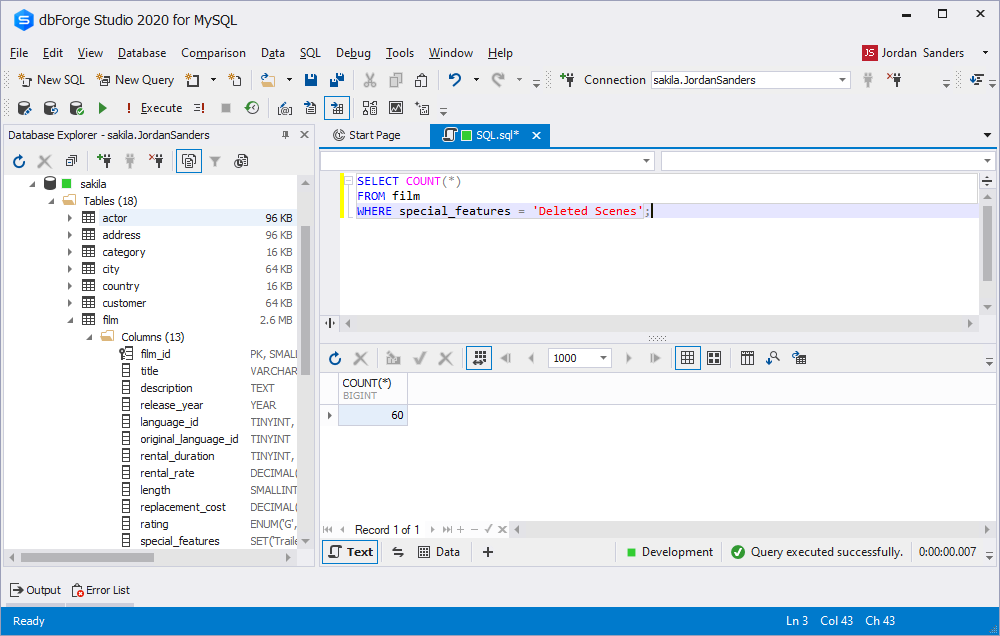Switch results to card view icon

[x=714, y=358]
